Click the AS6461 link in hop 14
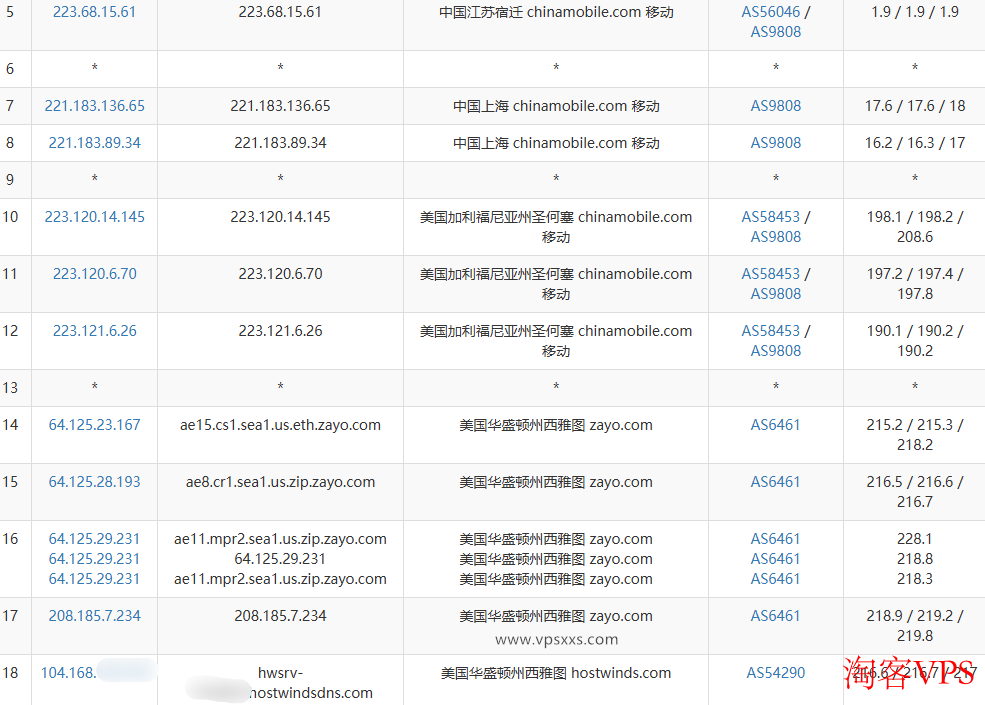 click(776, 425)
